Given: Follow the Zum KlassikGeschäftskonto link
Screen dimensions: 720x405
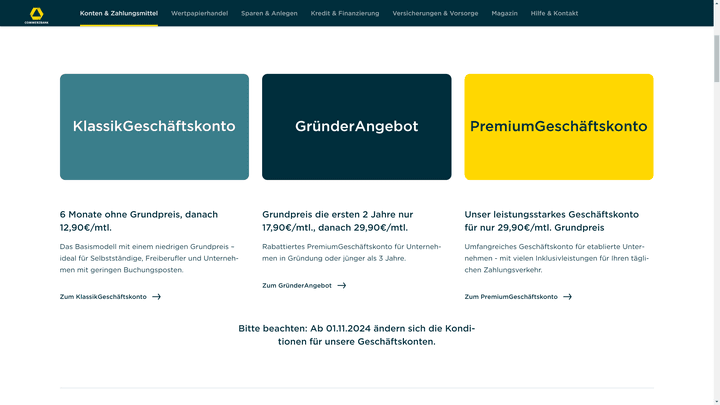Looking at the screenshot, I should click(x=110, y=297).
